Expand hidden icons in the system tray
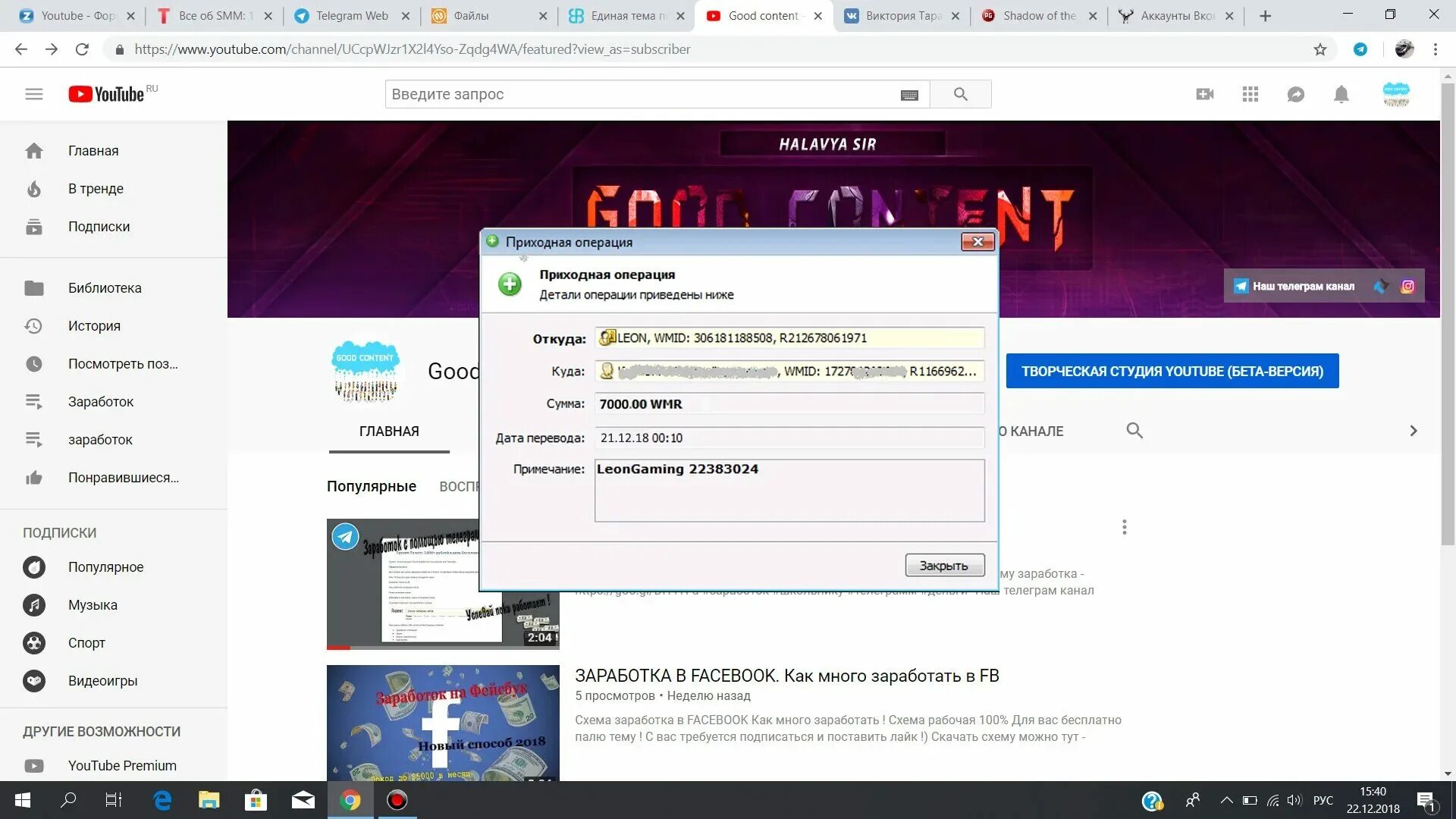Image resolution: width=1456 pixels, height=819 pixels. click(x=1226, y=800)
